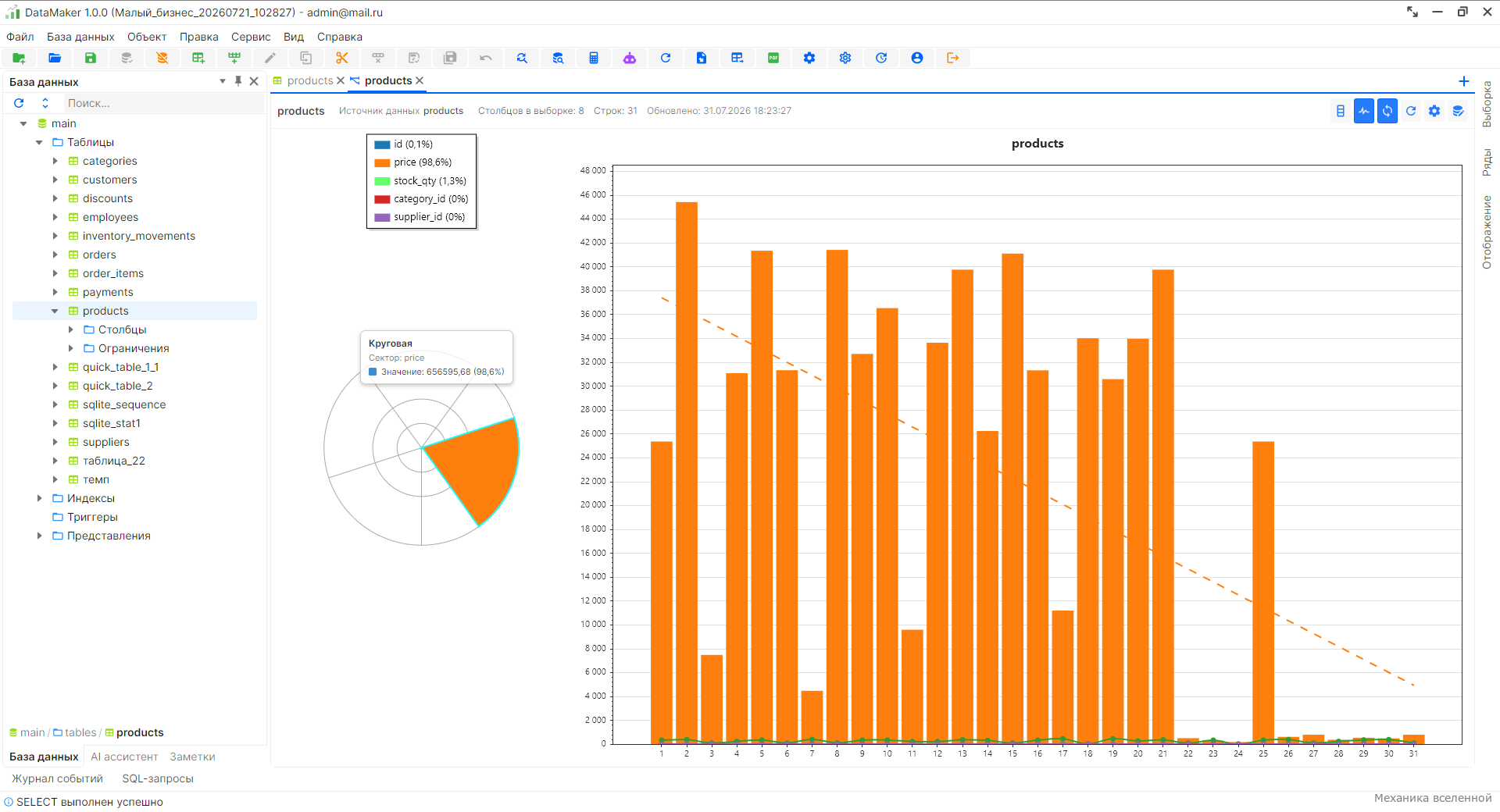The width and height of the screenshot is (1500, 812).
Task: Toggle the chart pulse view button
Action: click(x=1364, y=111)
